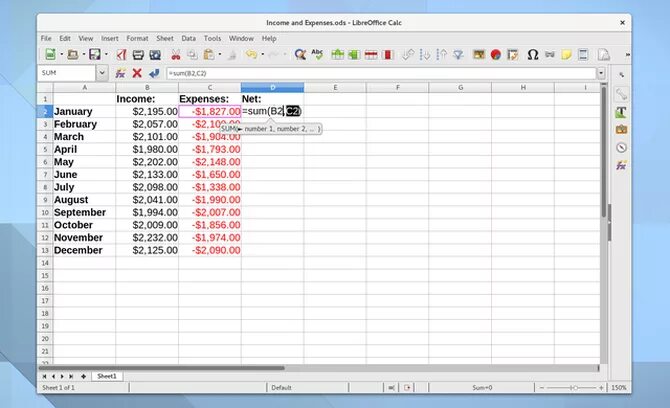670x408 pixels.
Task: Click the Insert Rows icon
Action: click(x=338, y=54)
